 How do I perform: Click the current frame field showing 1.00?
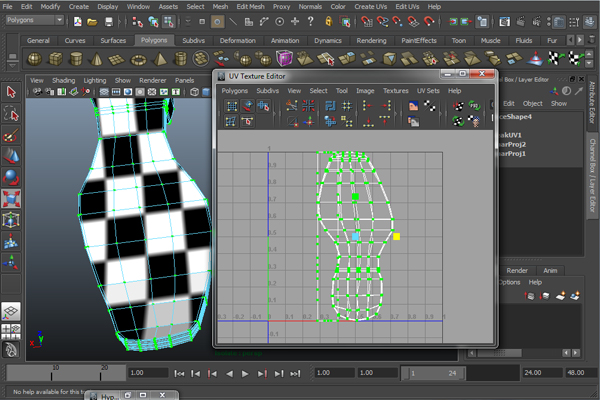tap(148, 373)
